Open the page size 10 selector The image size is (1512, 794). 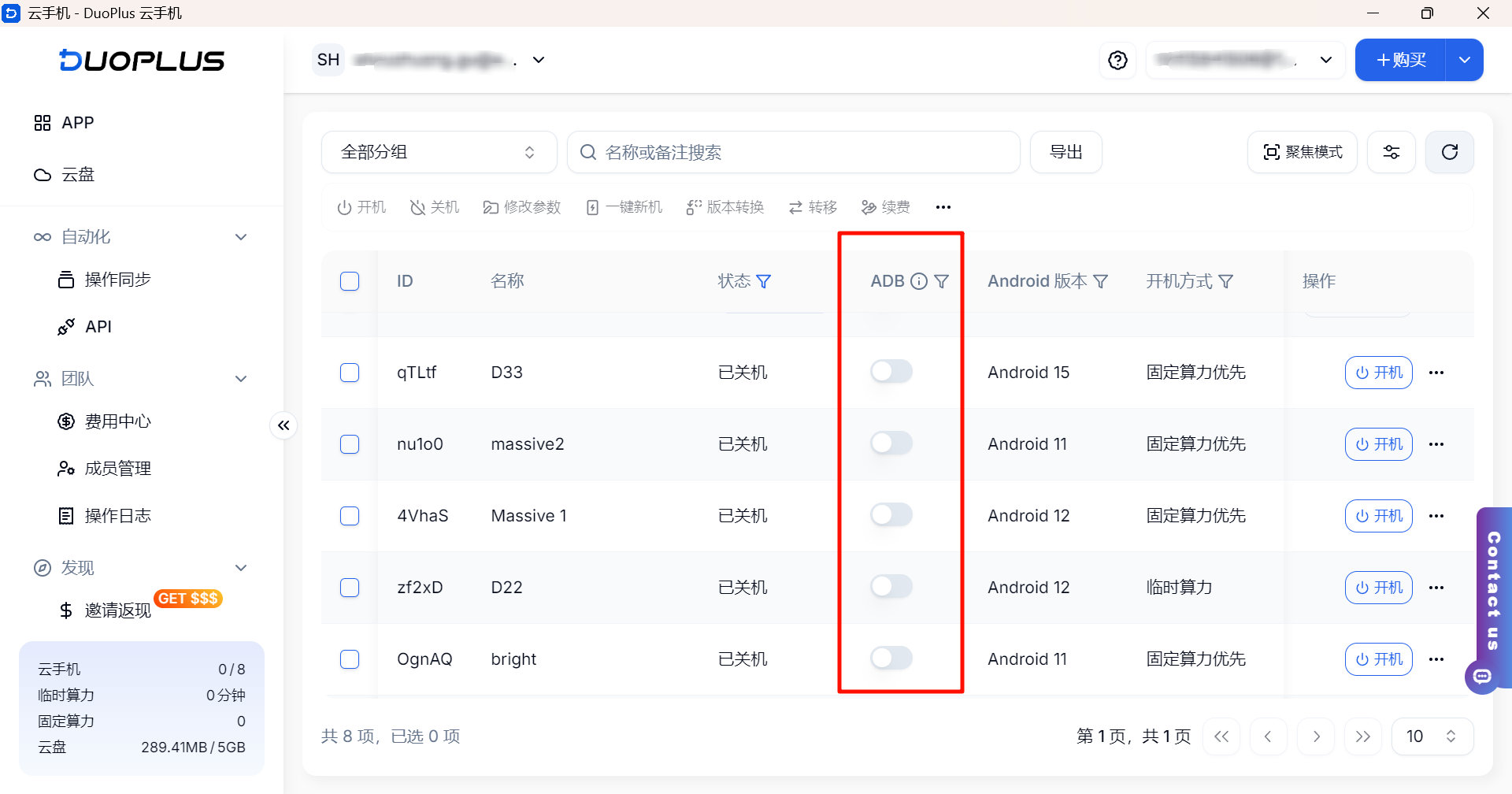1432,736
